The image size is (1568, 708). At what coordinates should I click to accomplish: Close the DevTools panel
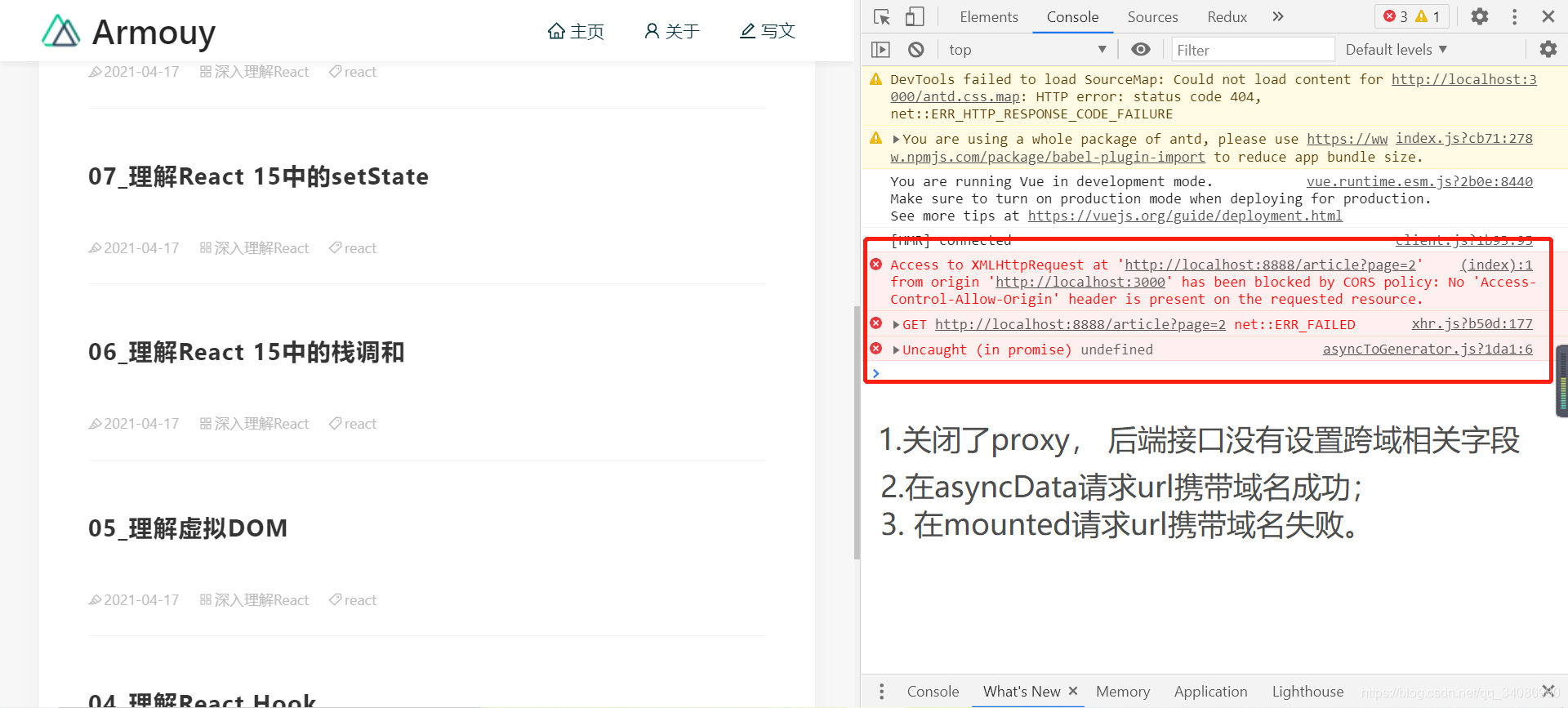(x=1548, y=16)
